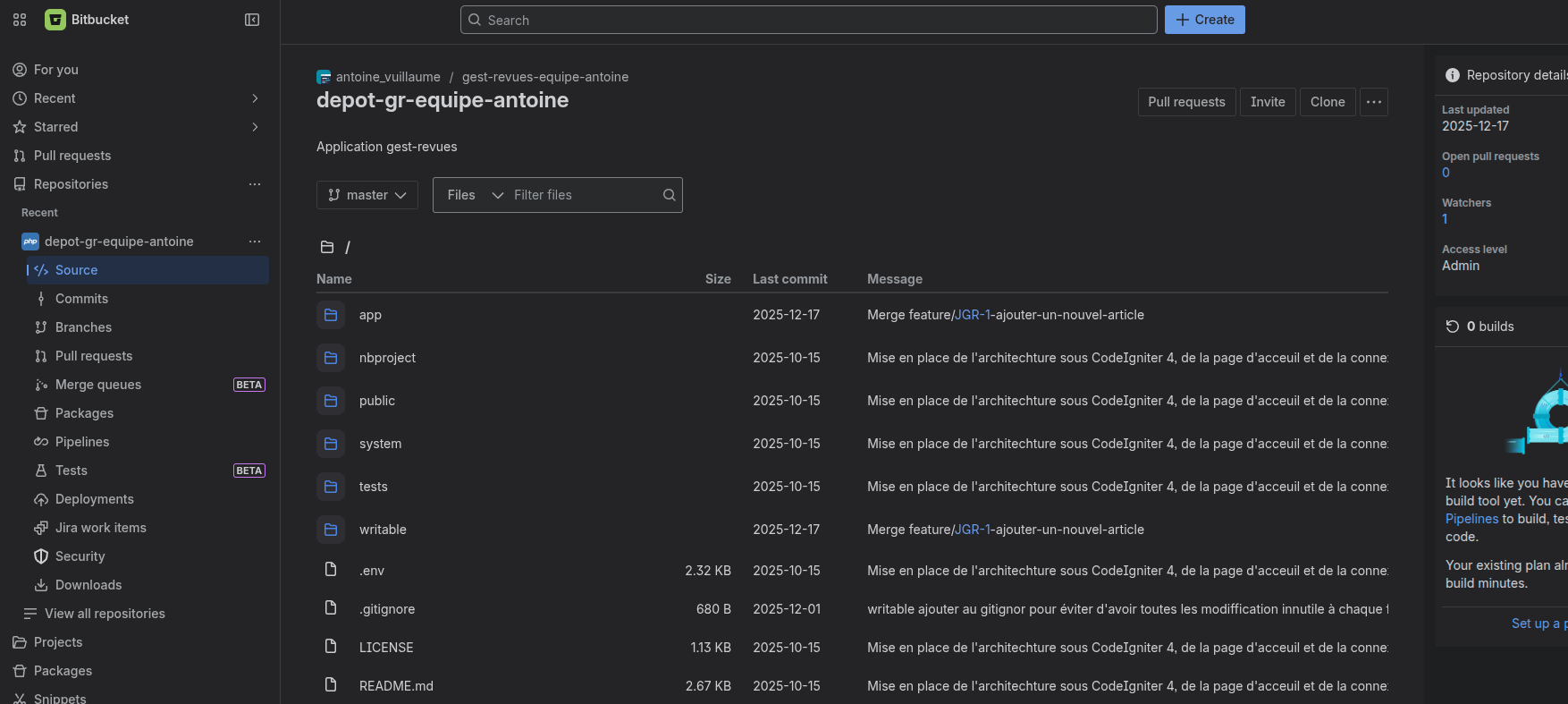The width and height of the screenshot is (1568, 704).
Task: Go to Branches in the sidebar
Action: click(x=148, y=327)
